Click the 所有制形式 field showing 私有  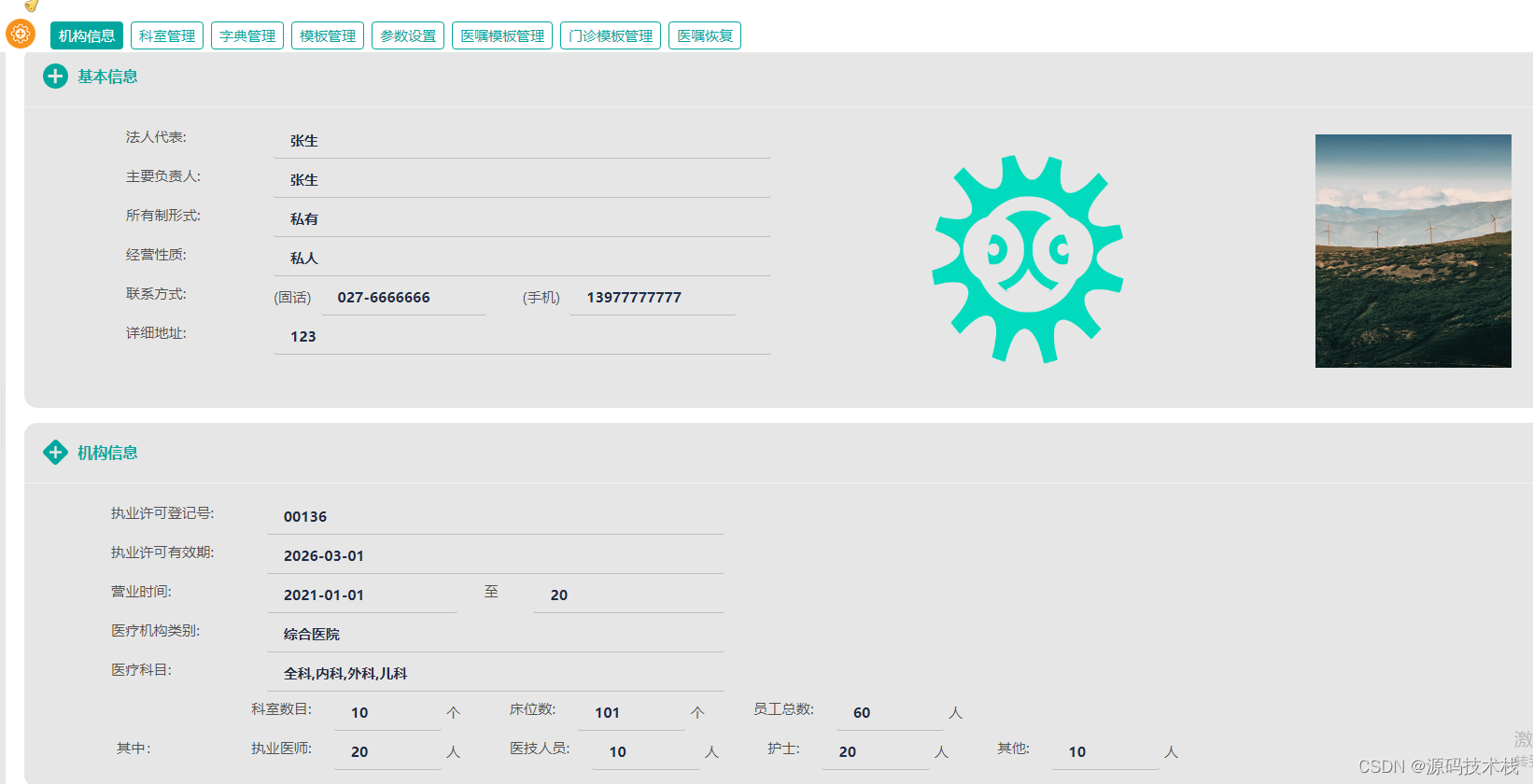522,219
